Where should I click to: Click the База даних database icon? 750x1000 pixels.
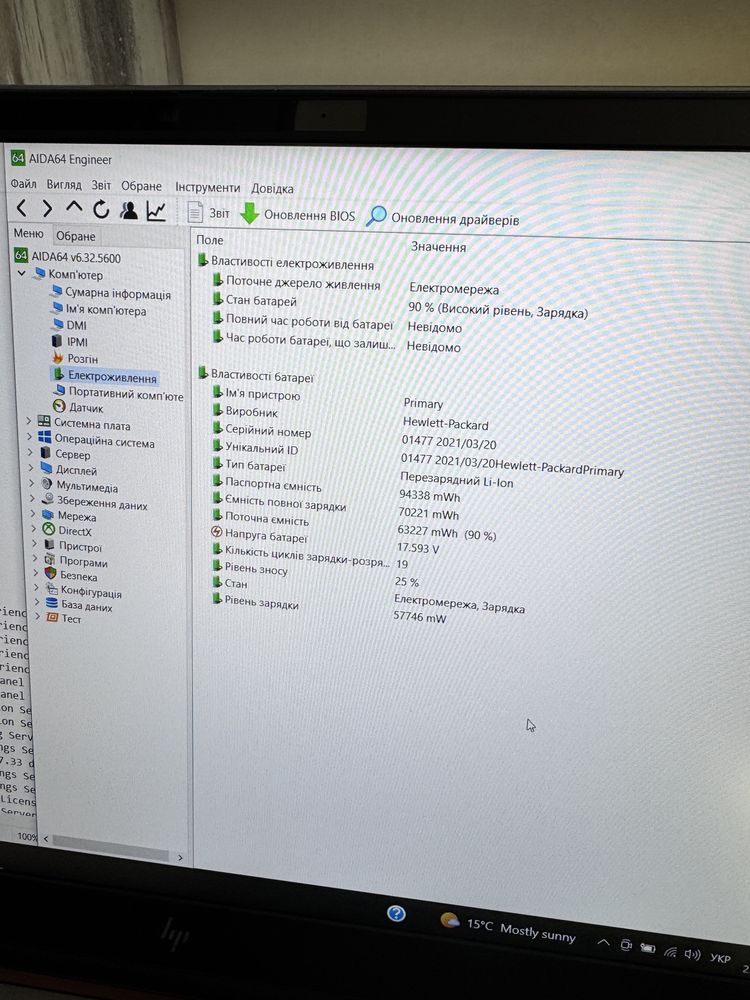tap(52, 603)
